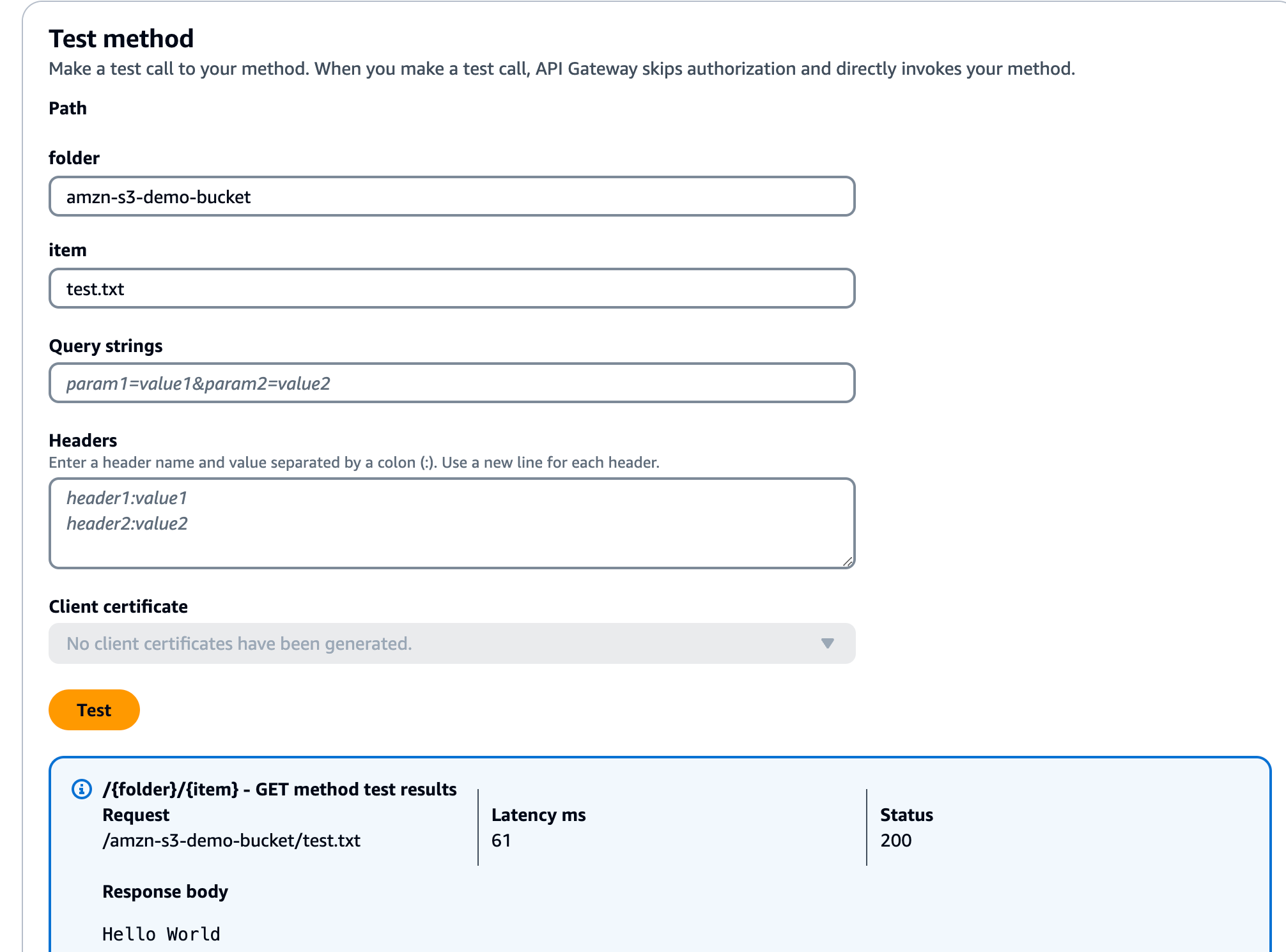1286x952 pixels.
Task: Click the dropdown arrow on Client certificate
Action: pos(828,644)
